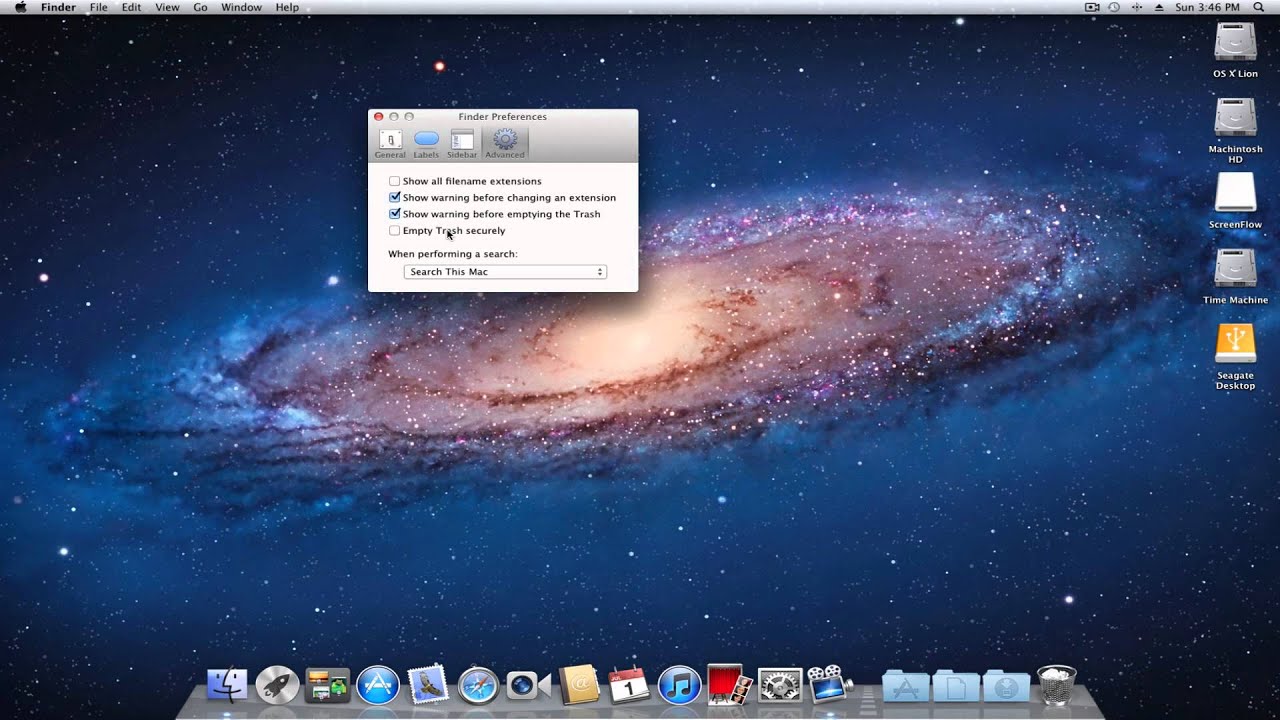This screenshot has height=720, width=1280.
Task: Open Photo Booth in the Dock
Action: click(x=730, y=685)
